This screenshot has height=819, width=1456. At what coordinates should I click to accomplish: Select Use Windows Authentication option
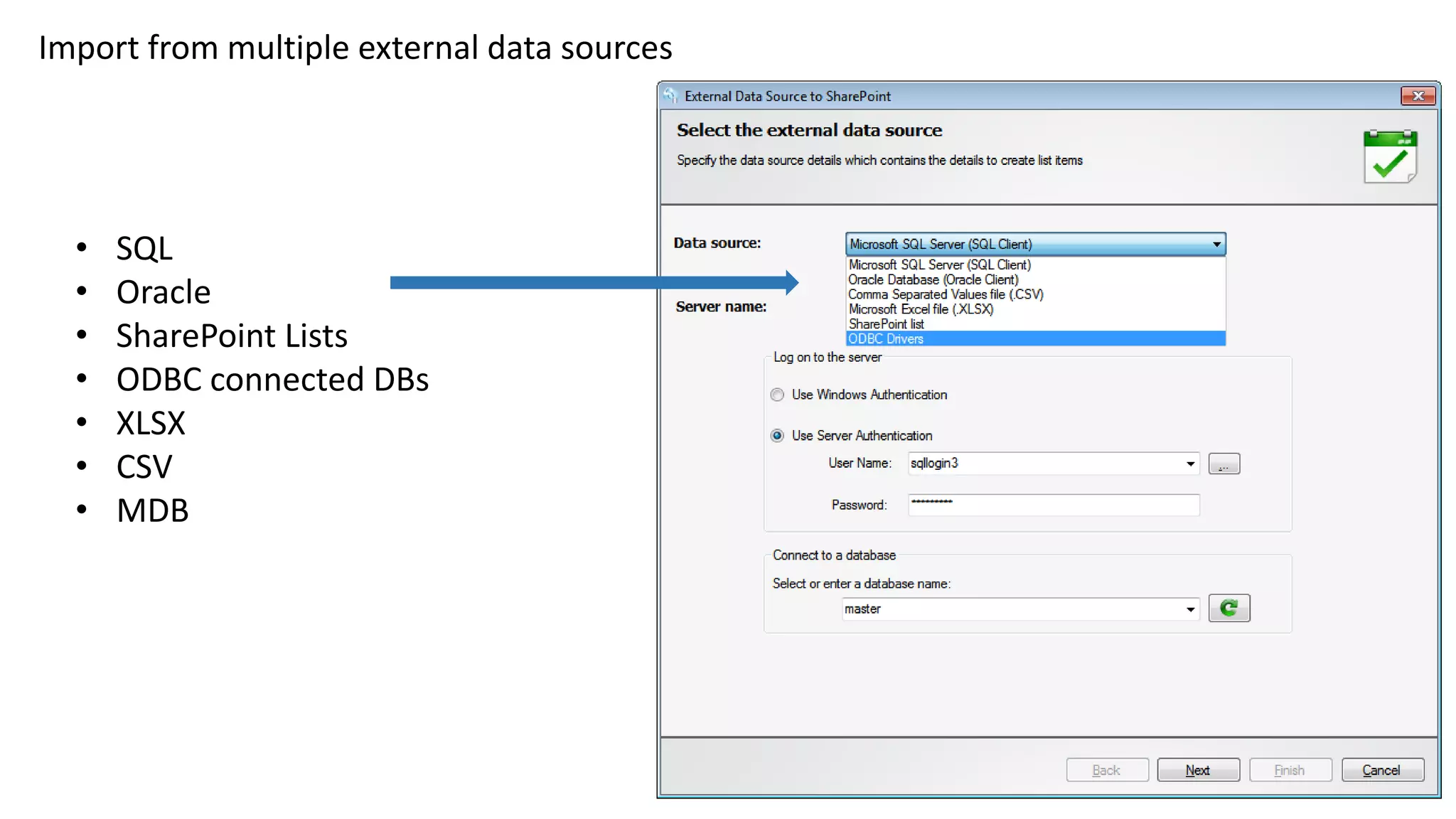pyautogui.click(x=777, y=395)
